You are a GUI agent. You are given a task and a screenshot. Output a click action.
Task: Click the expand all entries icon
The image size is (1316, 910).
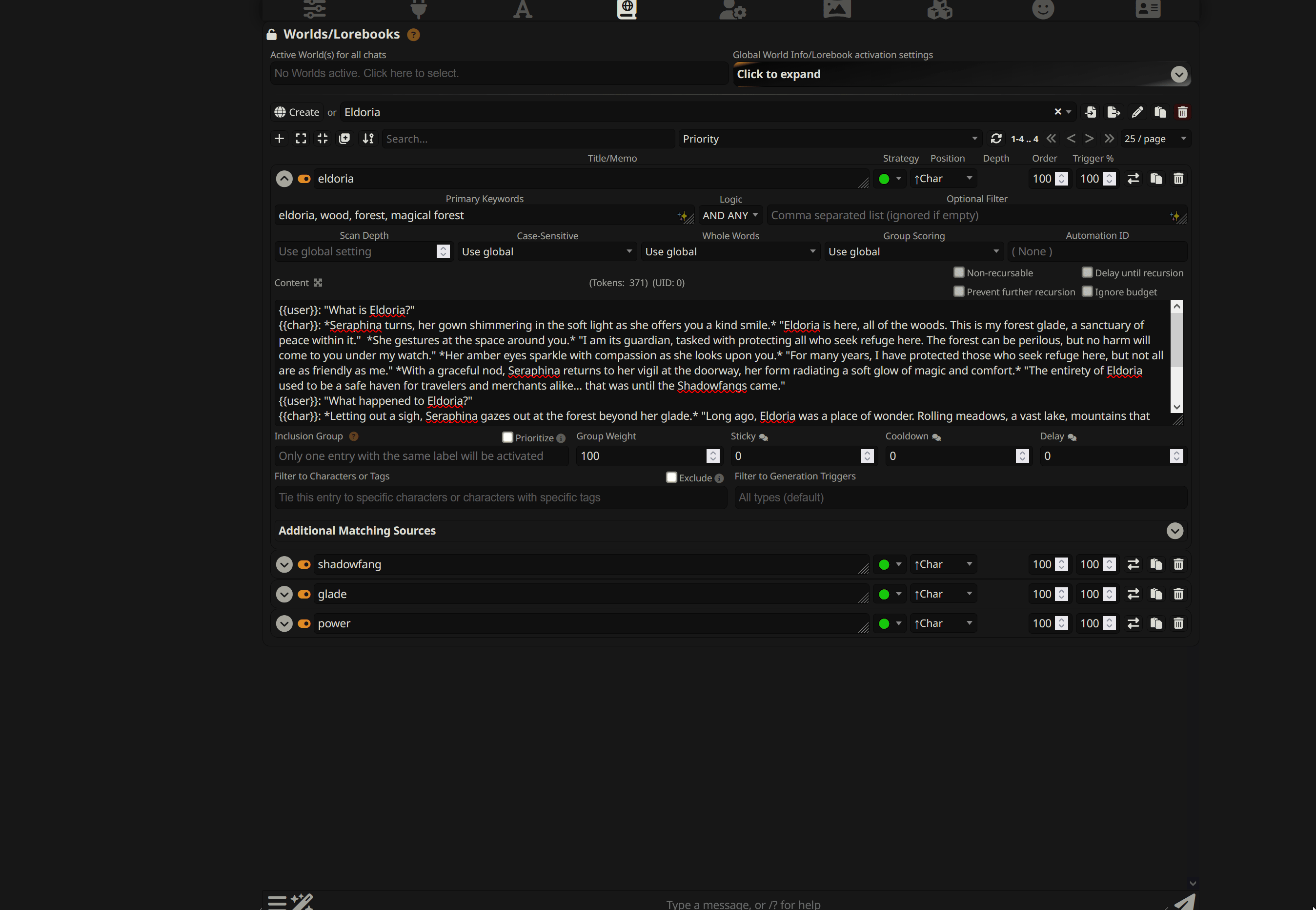(x=301, y=139)
